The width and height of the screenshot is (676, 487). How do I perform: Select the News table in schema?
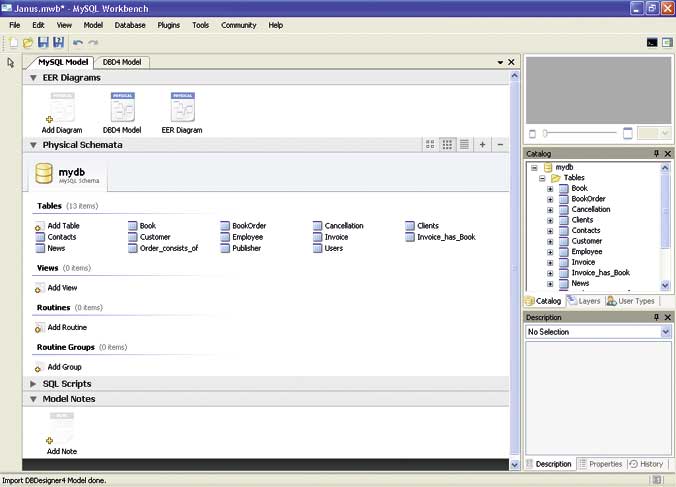point(50,248)
